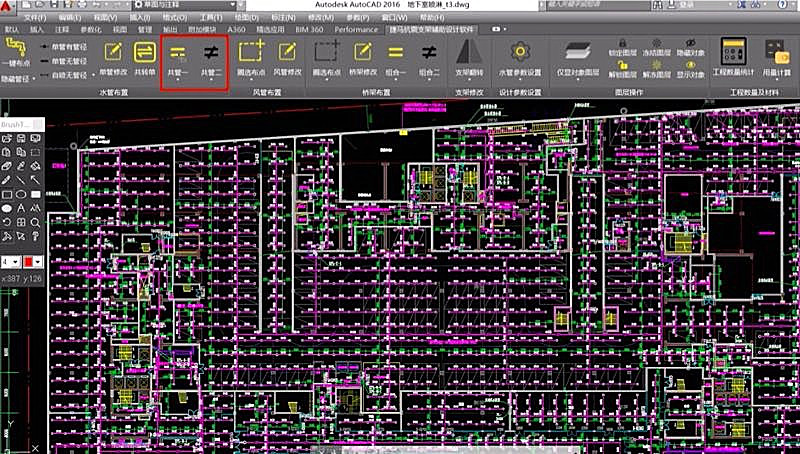The image size is (800, 454).
Task: Open the line width dropdown showing 4
Action: (11, 261)
